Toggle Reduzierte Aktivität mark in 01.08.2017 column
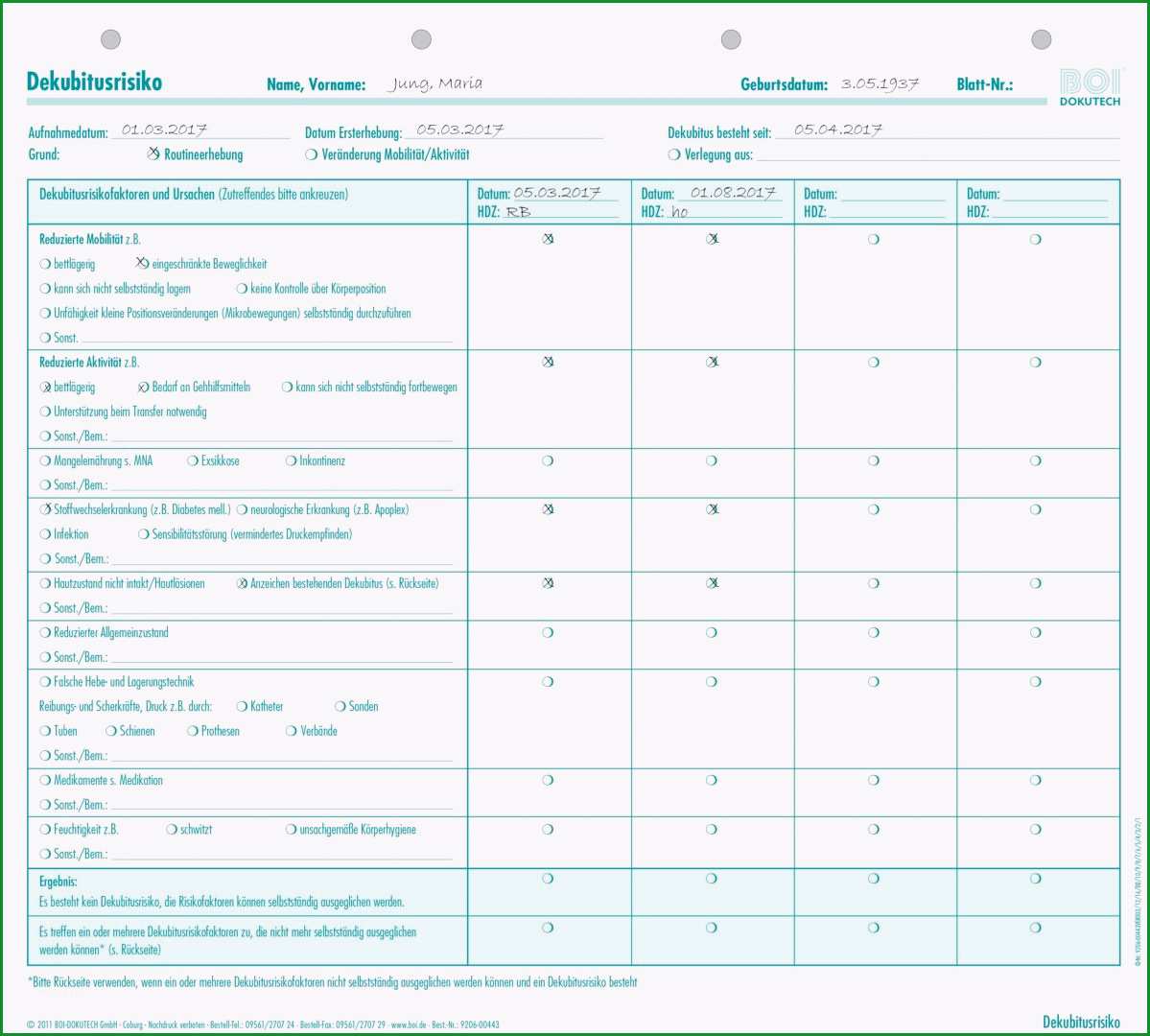The height and width of the screenshot is (1036, 1150). coord(712,362)
